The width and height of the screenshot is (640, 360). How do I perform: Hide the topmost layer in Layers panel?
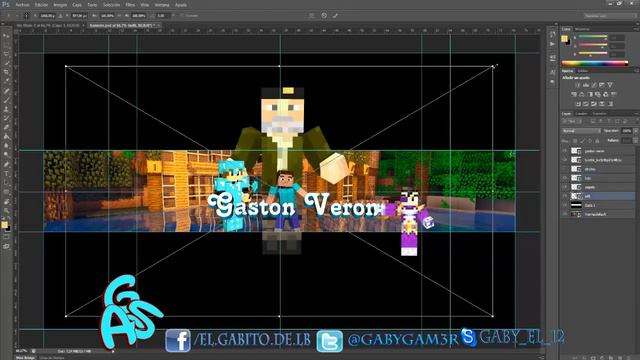point(565,151)
